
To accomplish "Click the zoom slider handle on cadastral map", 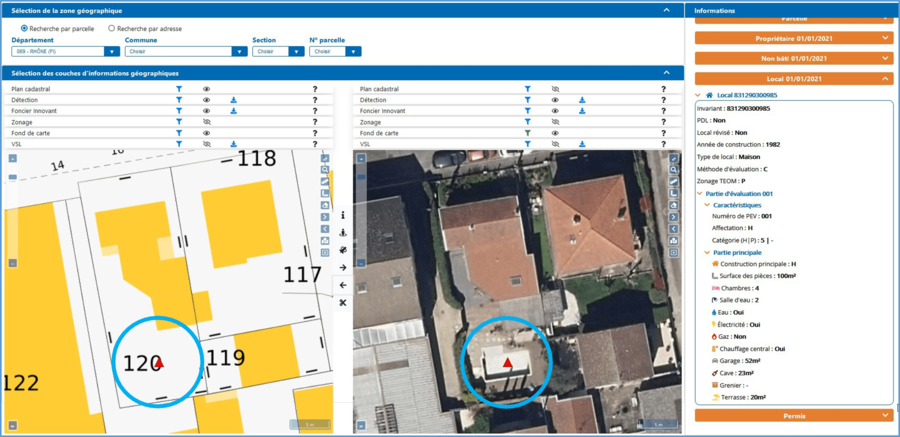I will (12, 176).
